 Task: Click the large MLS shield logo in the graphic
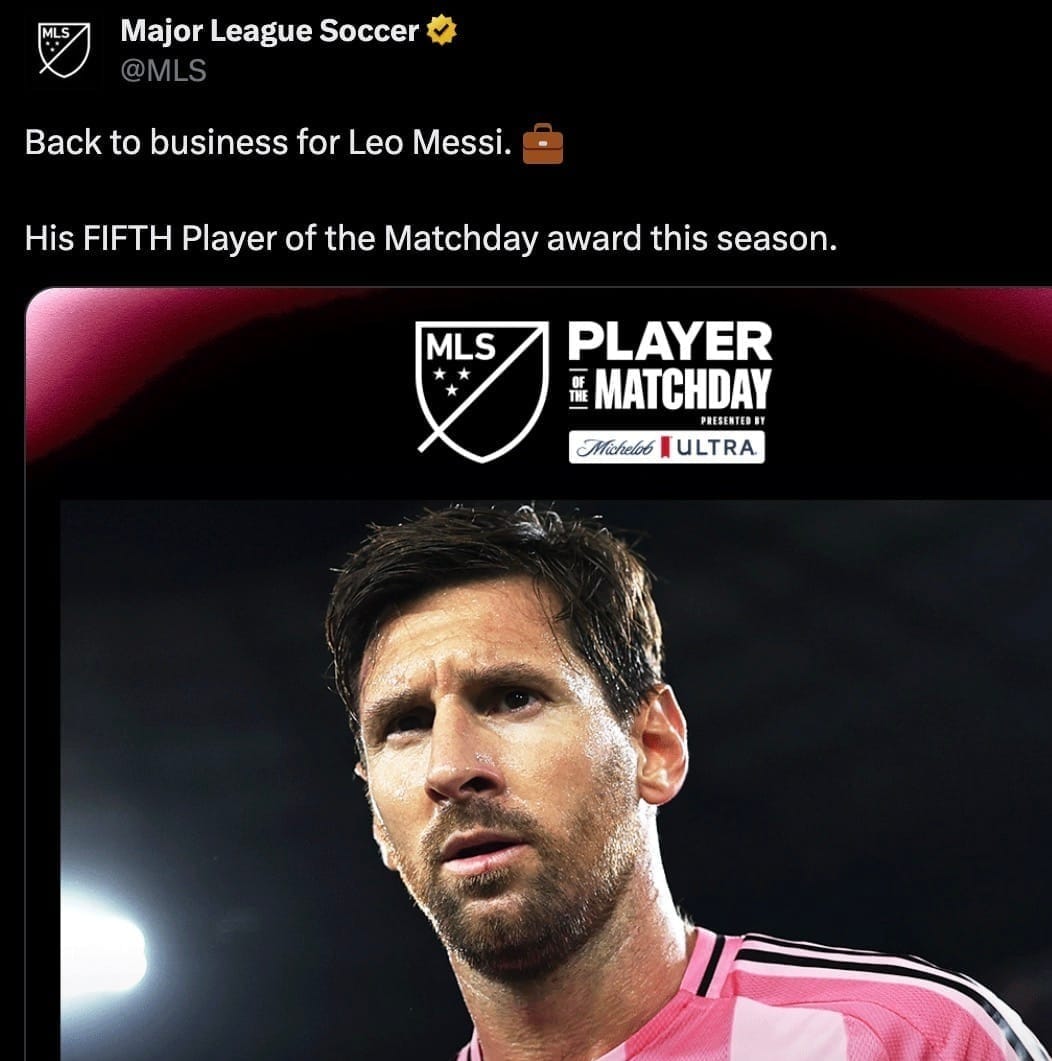(482, 391)
